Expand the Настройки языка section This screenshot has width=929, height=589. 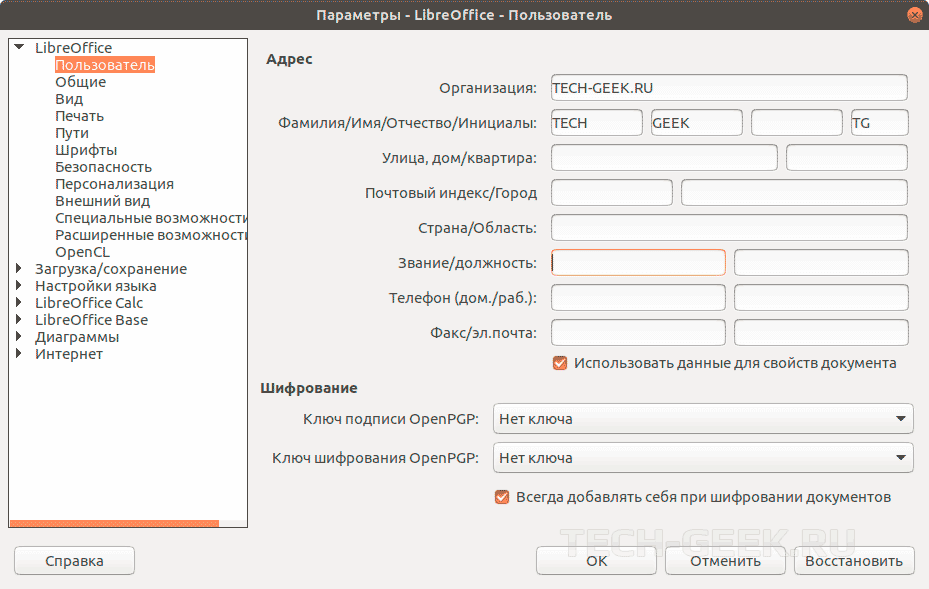point(19,286)
